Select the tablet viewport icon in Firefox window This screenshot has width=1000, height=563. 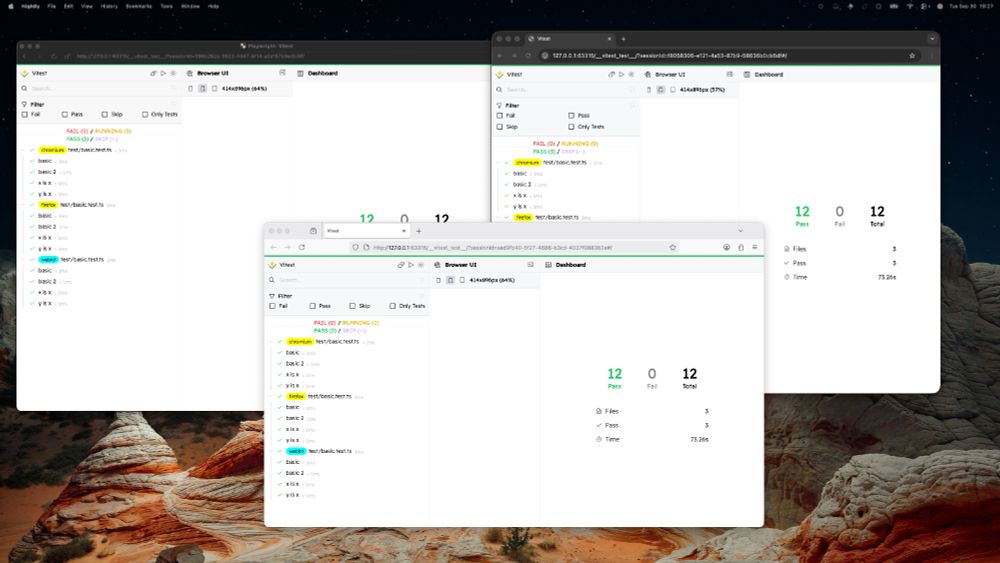coord(462,280)
